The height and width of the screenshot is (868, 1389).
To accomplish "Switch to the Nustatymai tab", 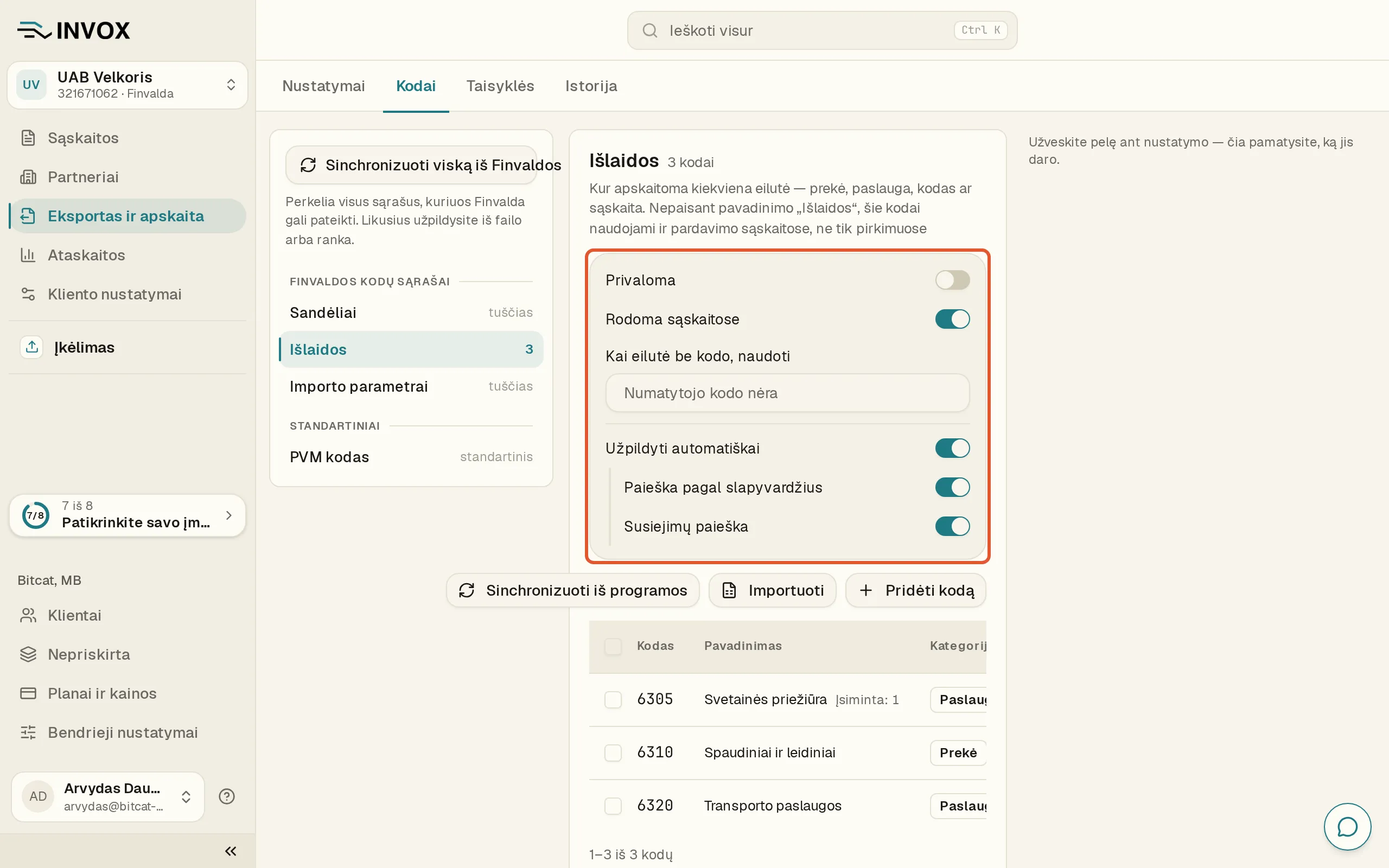I will (x=324, y=86).
